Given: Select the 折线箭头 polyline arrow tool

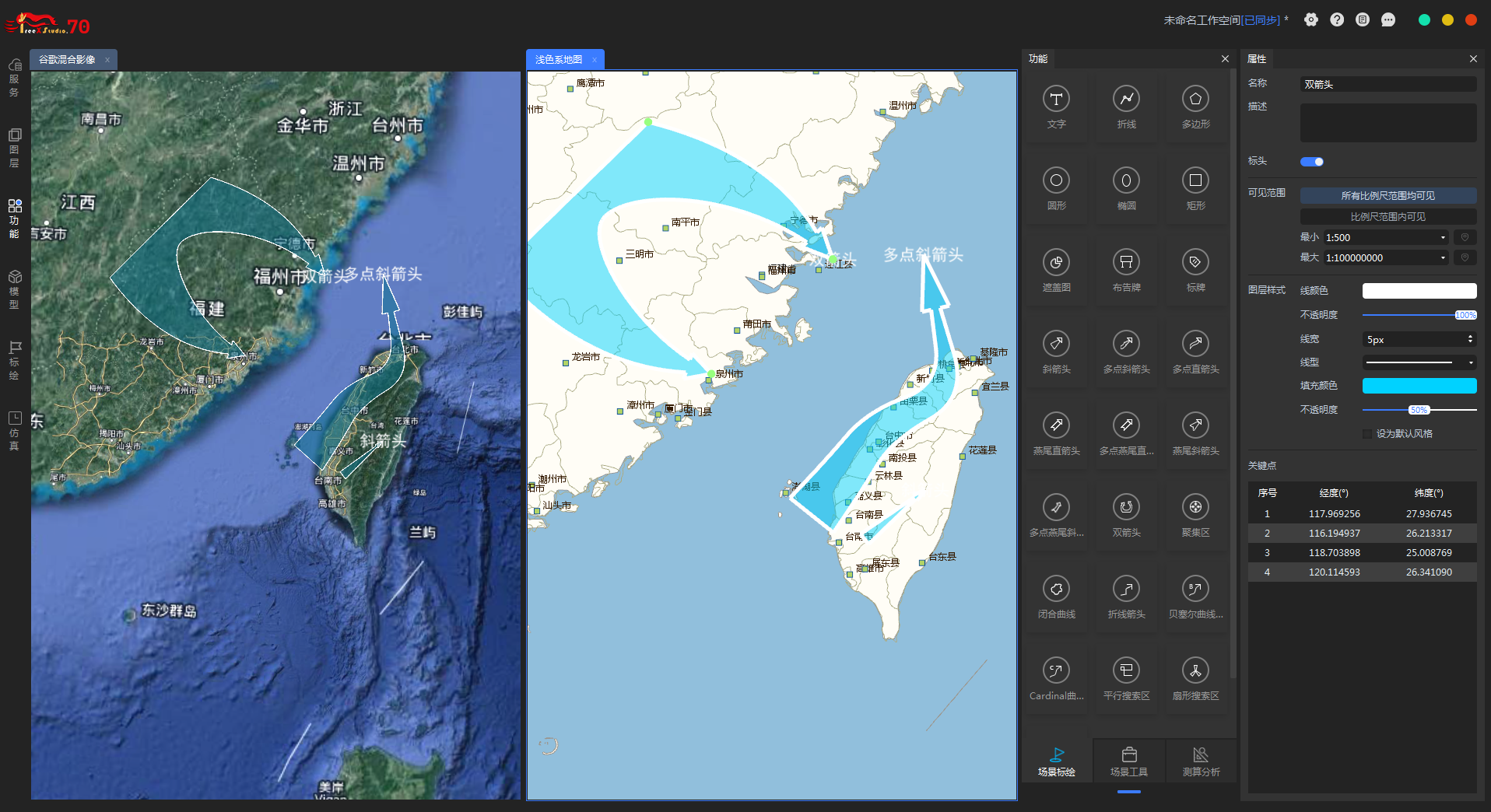Looking at the screenshot, I should point(1126,597).
